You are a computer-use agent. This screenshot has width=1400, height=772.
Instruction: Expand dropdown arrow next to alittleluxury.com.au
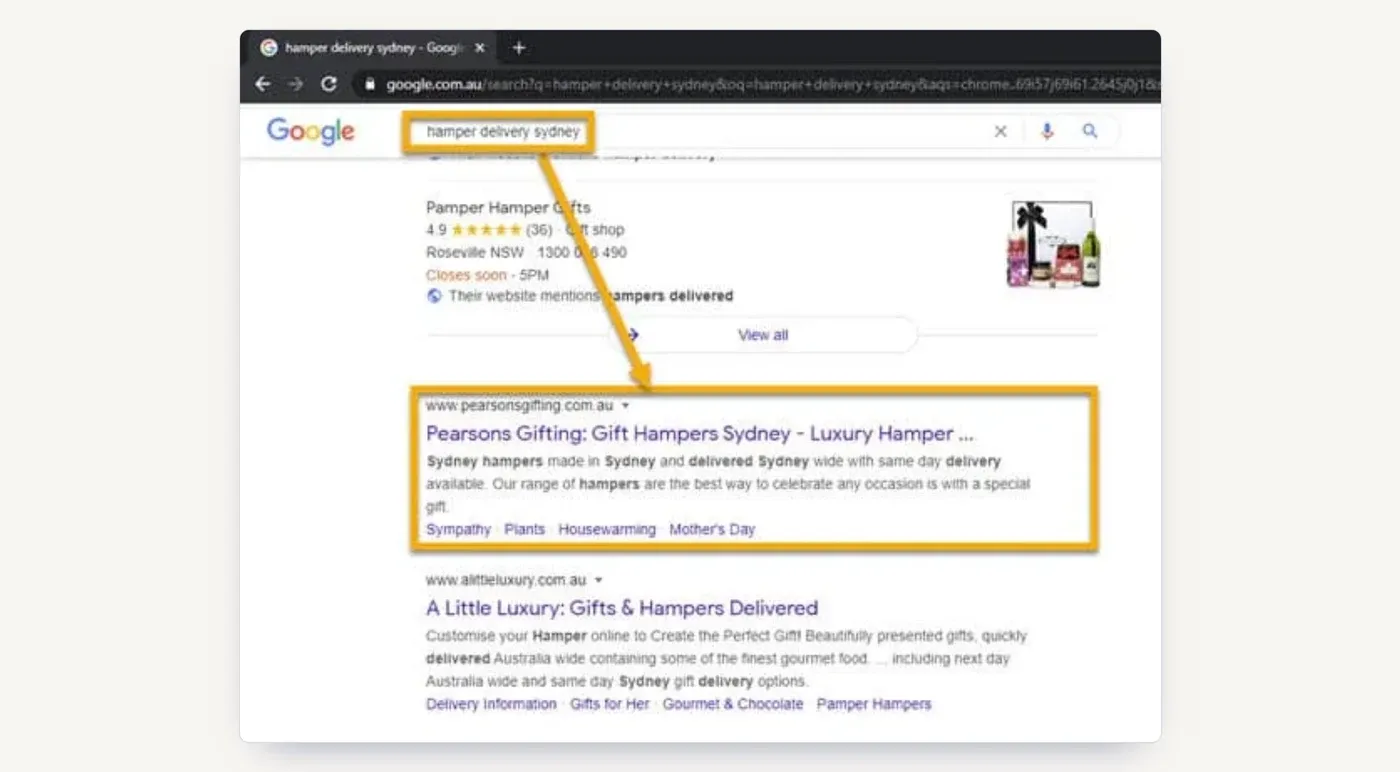[599, 580]
